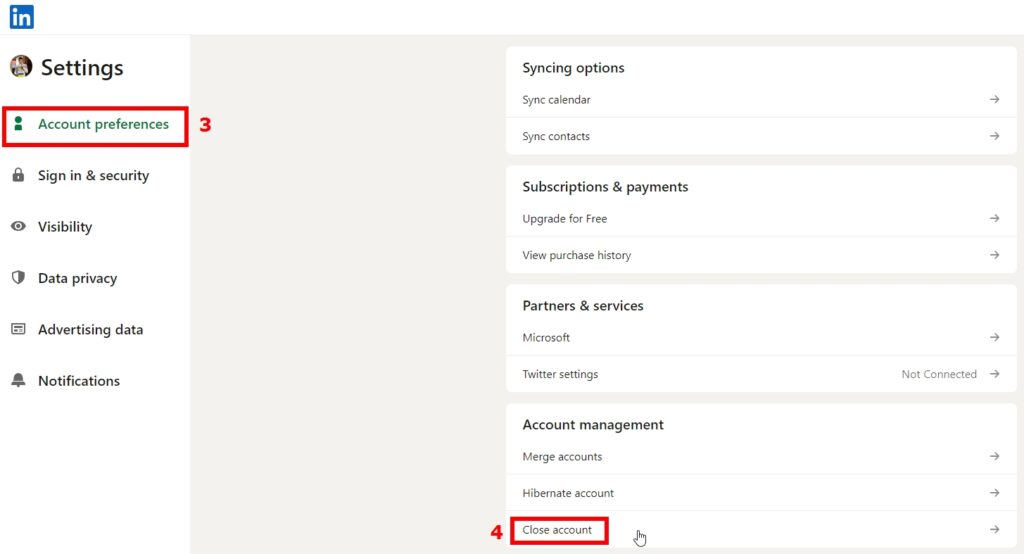Select Hibernate account
The image size is (1024, 554).
[x=761, y=493]
